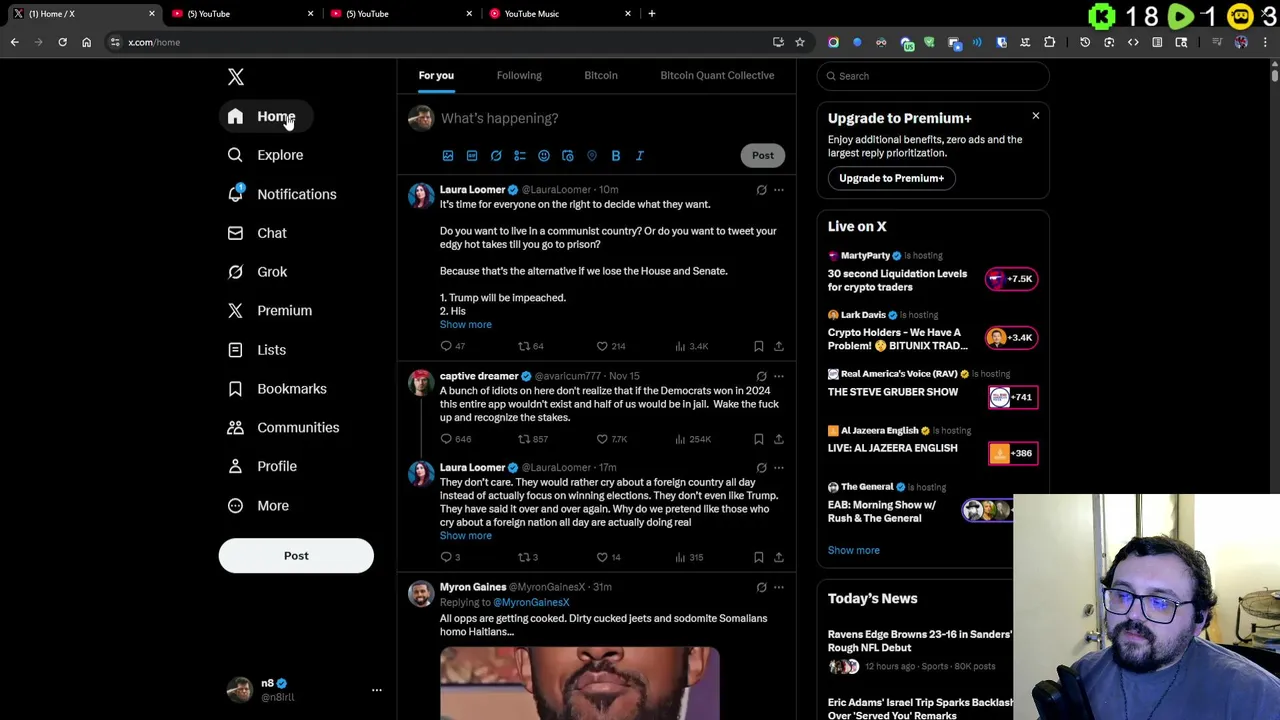This screenshot has height=720, width=1280.
Task: Bookmark Laura Loomer's 10m post
Action: [759, 346]
